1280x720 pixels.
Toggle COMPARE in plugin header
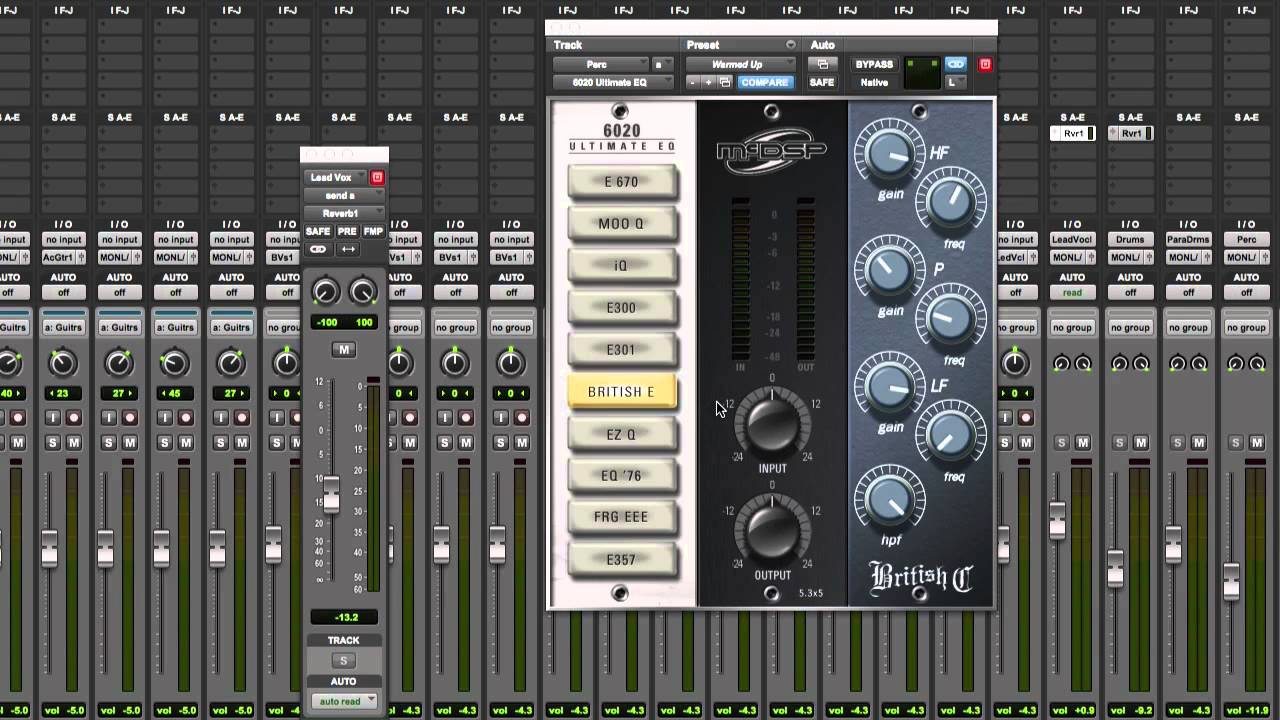tap(765, 83)
